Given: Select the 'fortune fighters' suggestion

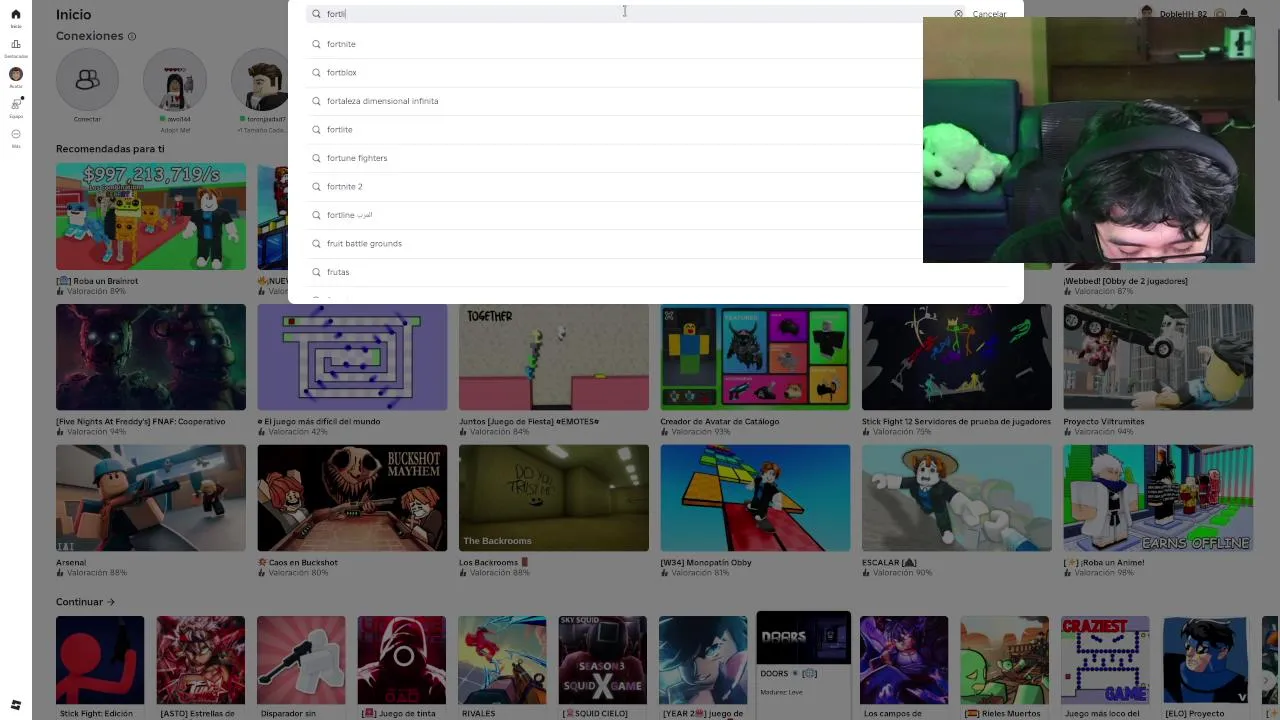Looking at the screenshot, I should 656,158.
